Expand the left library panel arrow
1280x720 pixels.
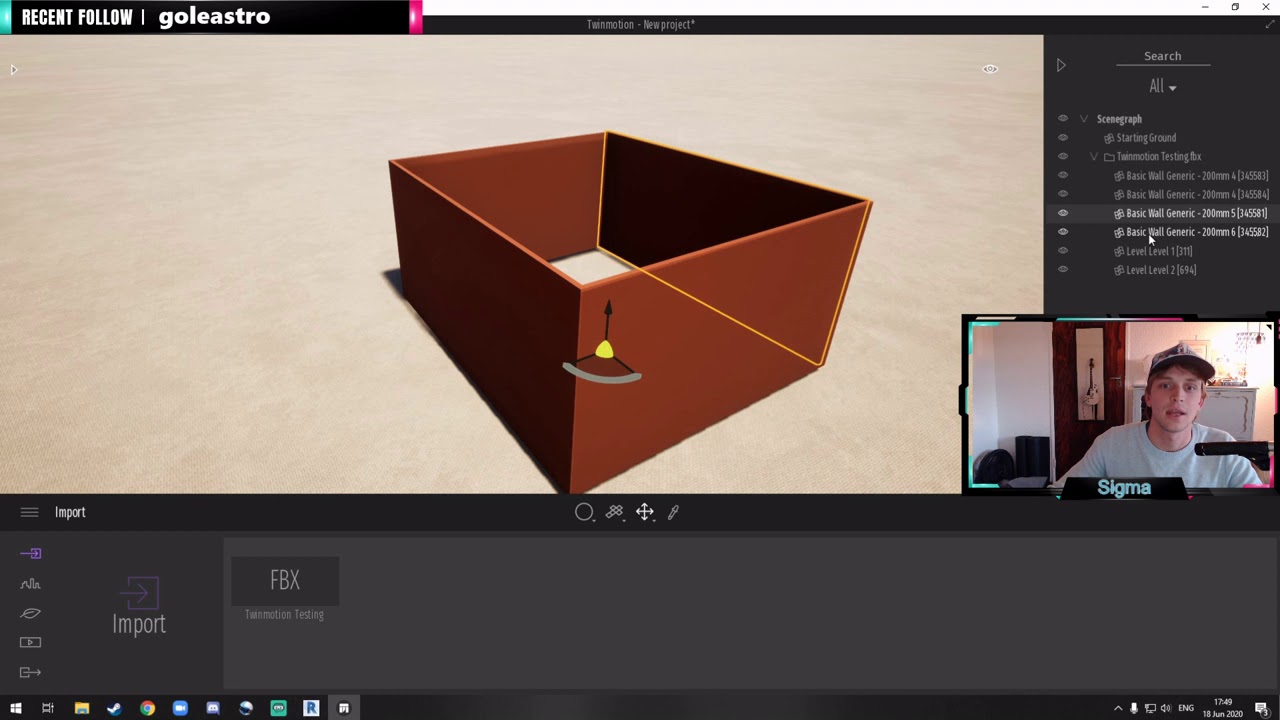pyautogui.click(x=13, y=70)
